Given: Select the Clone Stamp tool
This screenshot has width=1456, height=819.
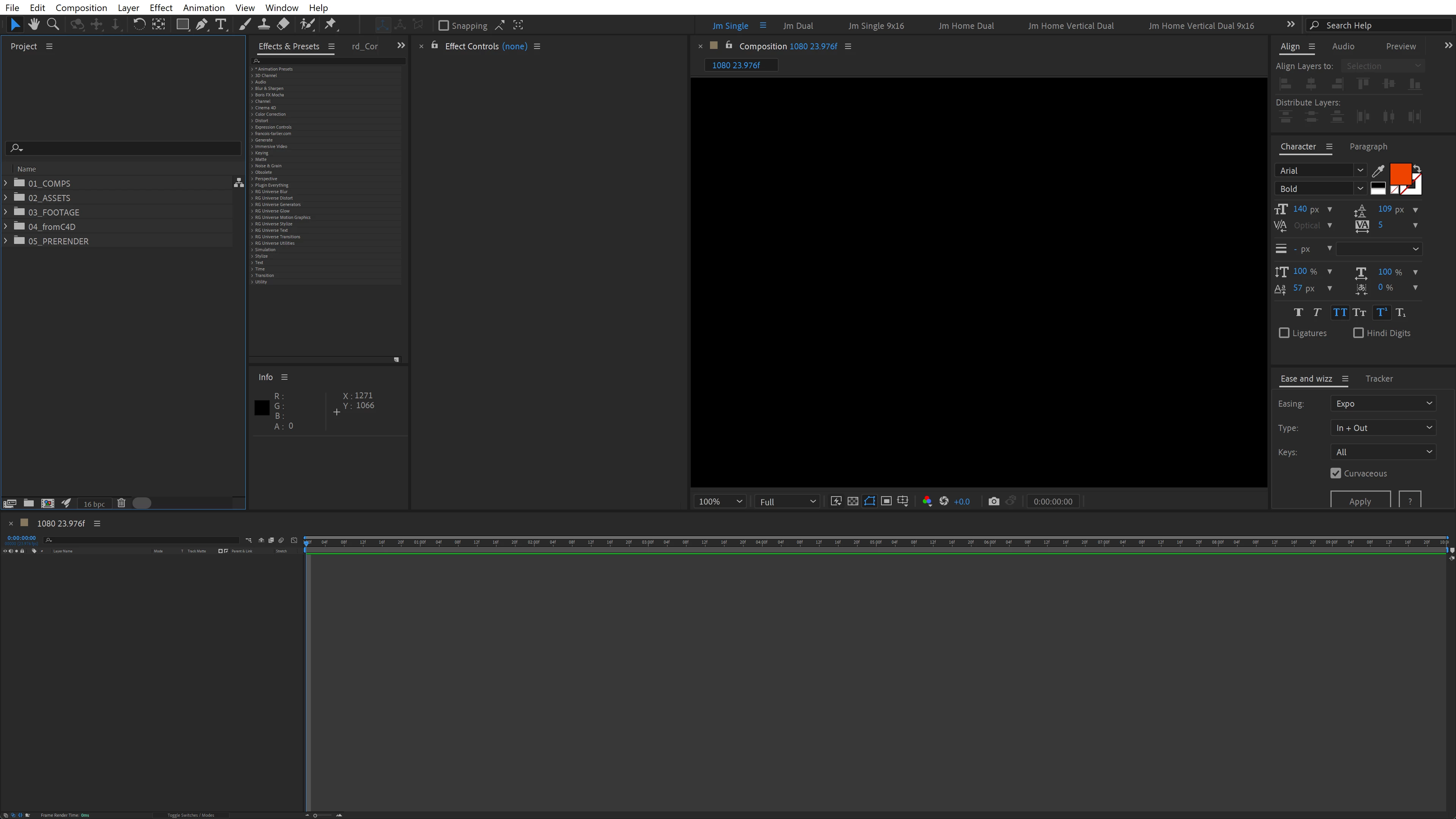Looking at the screenshot, I should [263, 25].
